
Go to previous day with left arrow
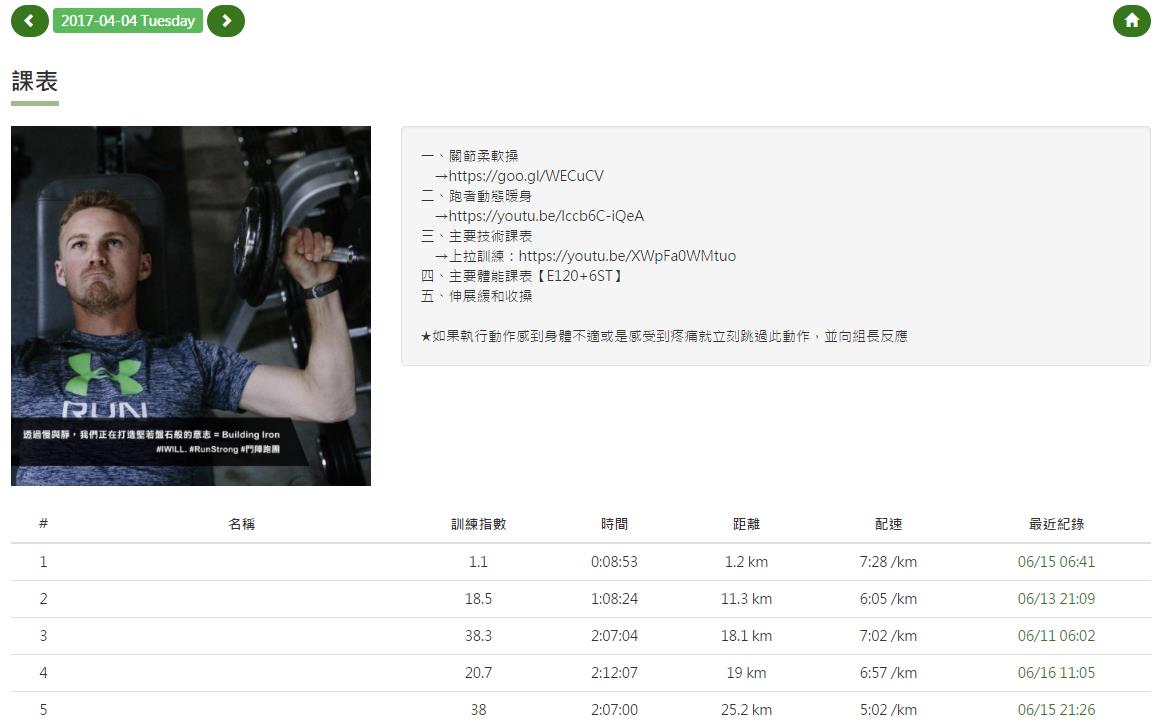(x=30, y=21)
